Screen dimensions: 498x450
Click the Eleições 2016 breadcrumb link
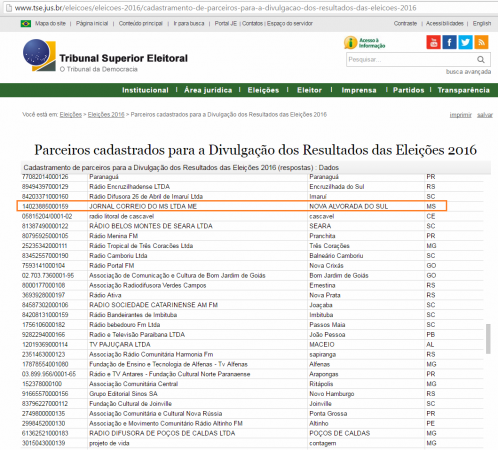pos(106,115)
